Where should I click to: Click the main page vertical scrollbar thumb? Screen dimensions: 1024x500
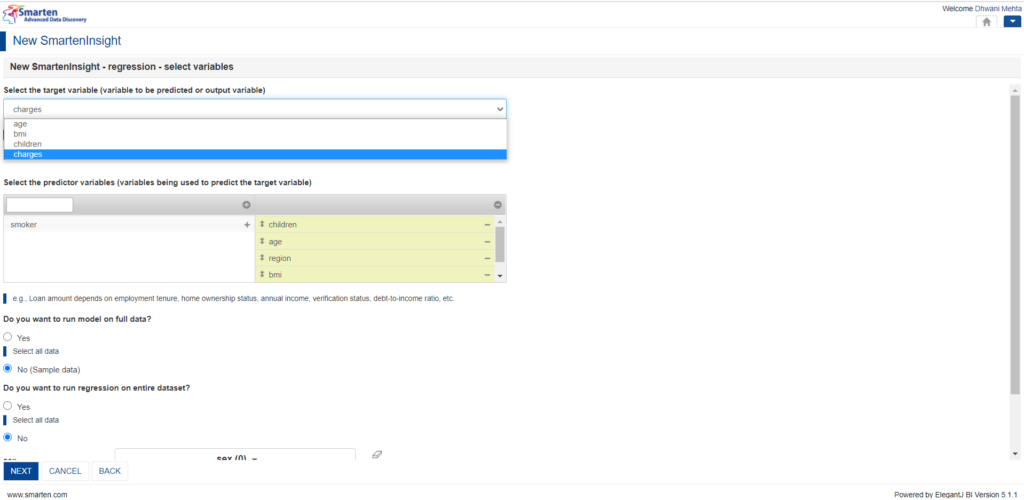point(1015,245)
